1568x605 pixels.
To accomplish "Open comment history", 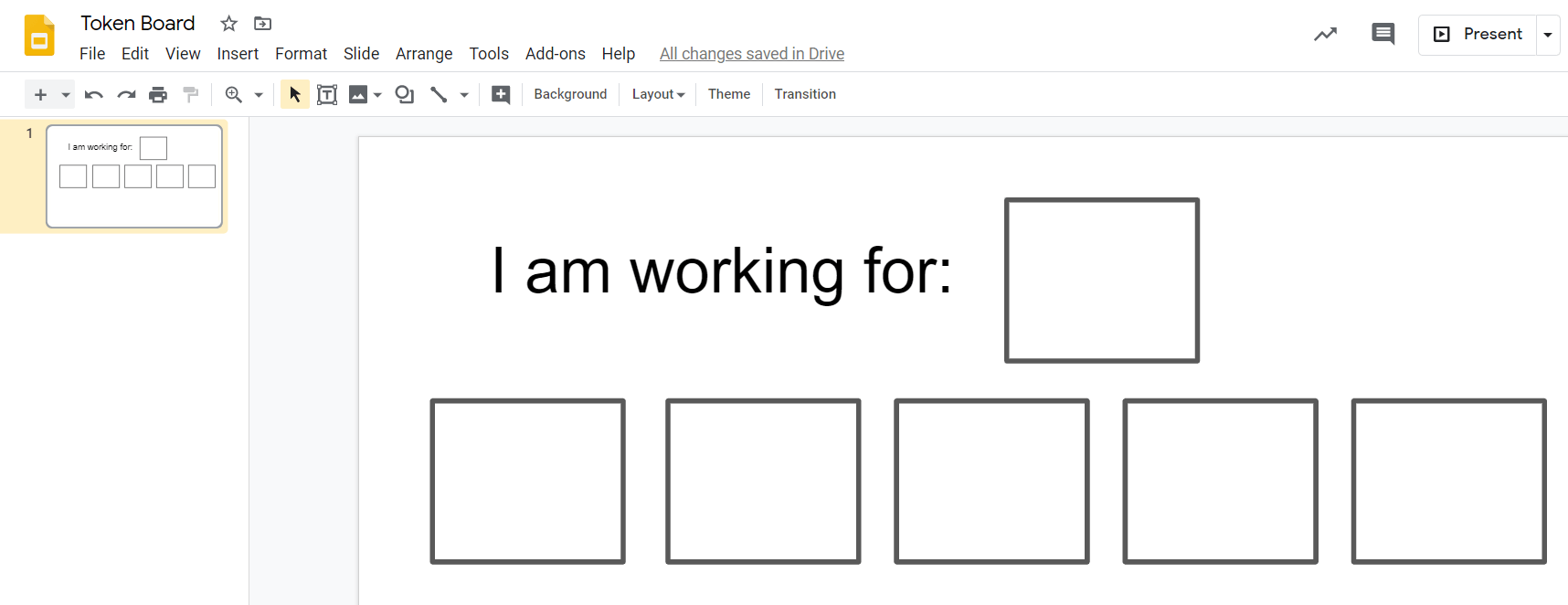I will (1383, 33).
